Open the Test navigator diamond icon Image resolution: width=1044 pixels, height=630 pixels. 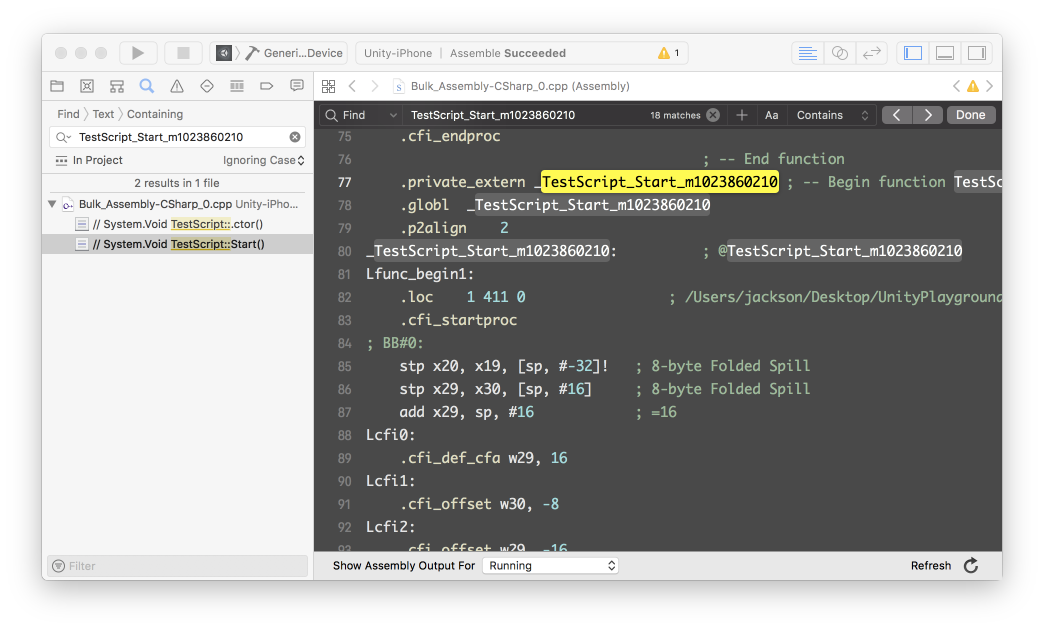pyautogui.click(x=207, y=86)
